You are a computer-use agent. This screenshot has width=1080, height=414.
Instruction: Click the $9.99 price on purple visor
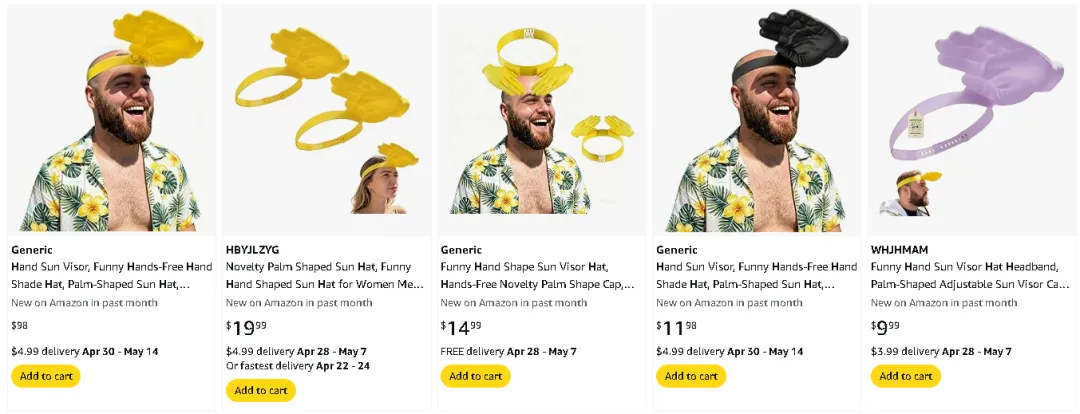point(885,326)
